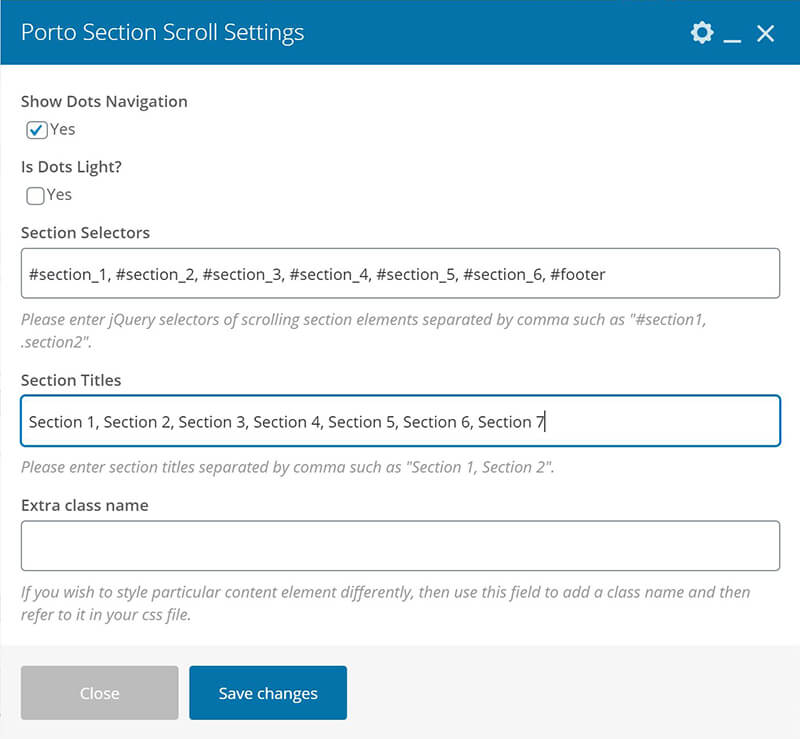Click the Porto Section Scroll Settings title
800x739 pixels.
(162, 33)
